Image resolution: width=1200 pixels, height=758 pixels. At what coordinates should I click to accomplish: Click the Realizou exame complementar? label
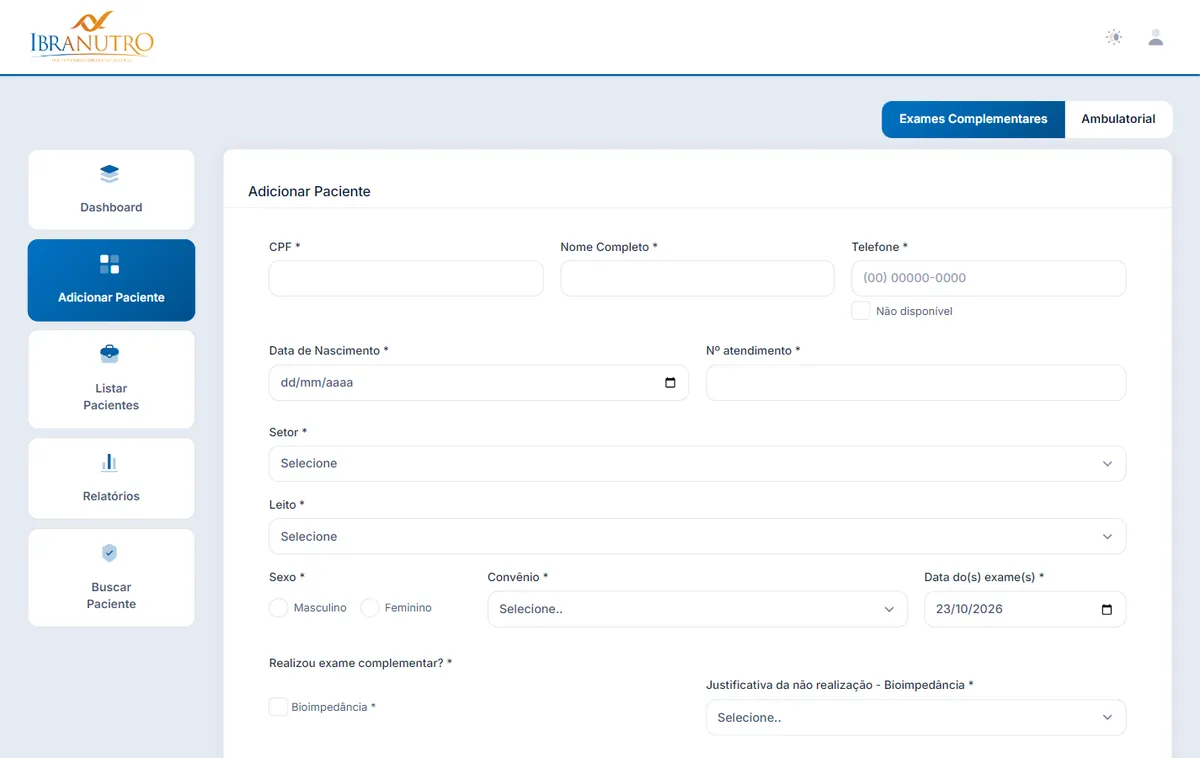click(x=360, y=663)
